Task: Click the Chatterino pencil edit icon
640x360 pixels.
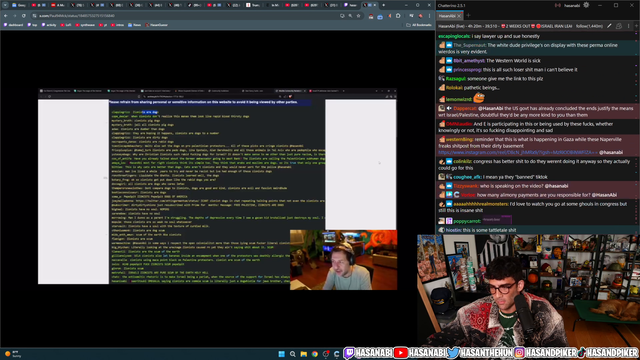Action: [609, 26]
